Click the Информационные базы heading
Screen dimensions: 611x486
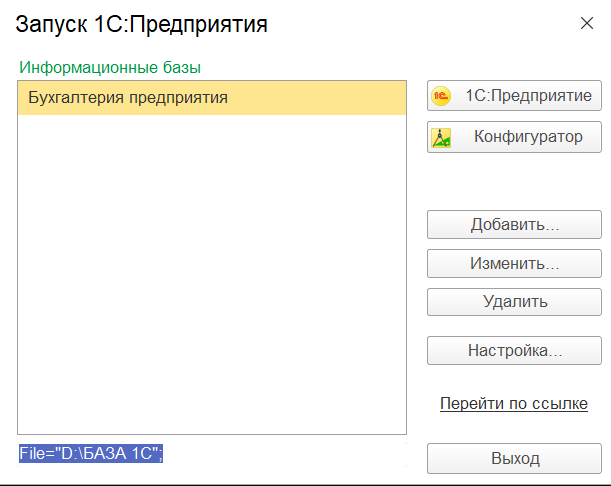click(x=110, y=67)
